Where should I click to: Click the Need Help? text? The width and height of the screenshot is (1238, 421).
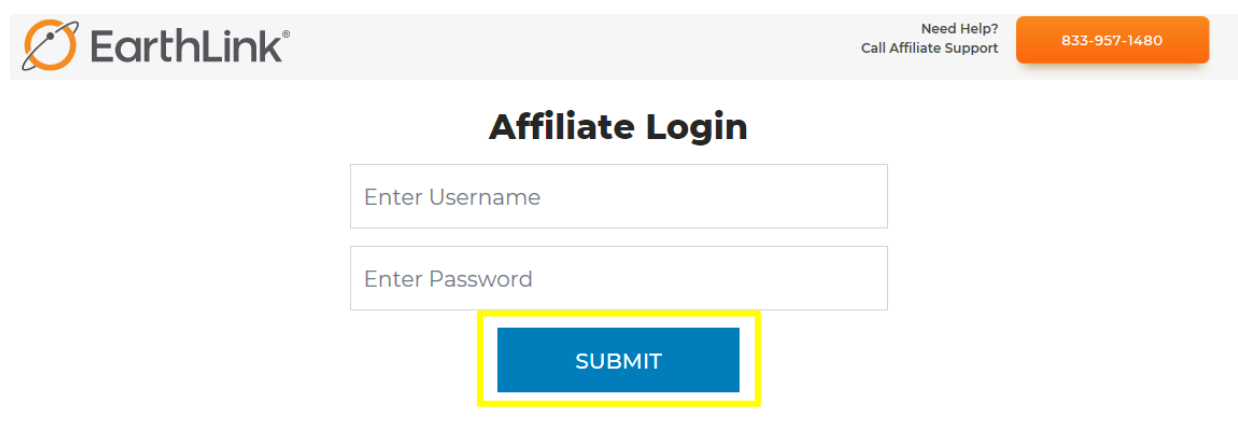pyautogui.click(x=959, y=29)
